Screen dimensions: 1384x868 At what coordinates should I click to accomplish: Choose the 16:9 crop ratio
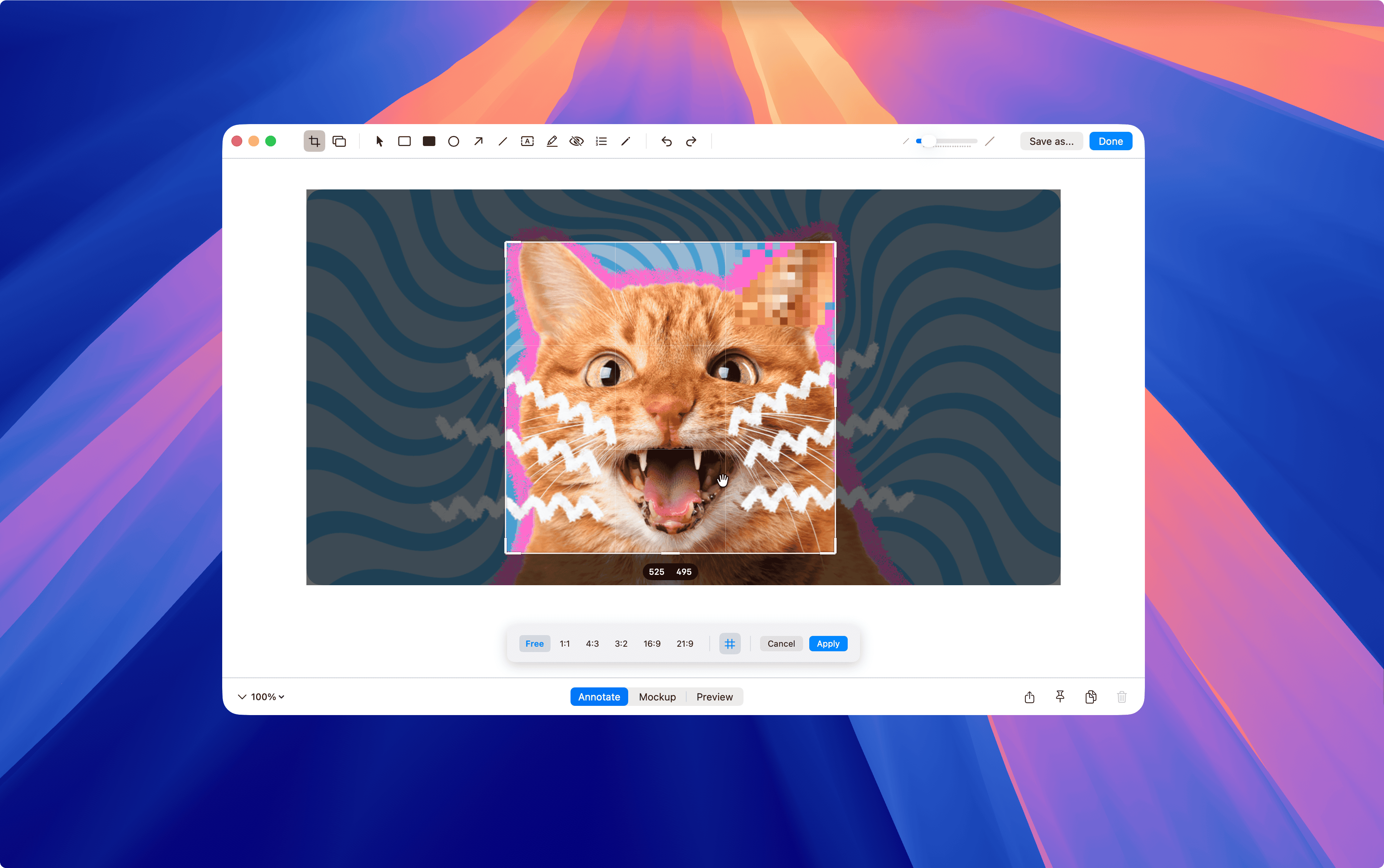[x=652, y=644]
